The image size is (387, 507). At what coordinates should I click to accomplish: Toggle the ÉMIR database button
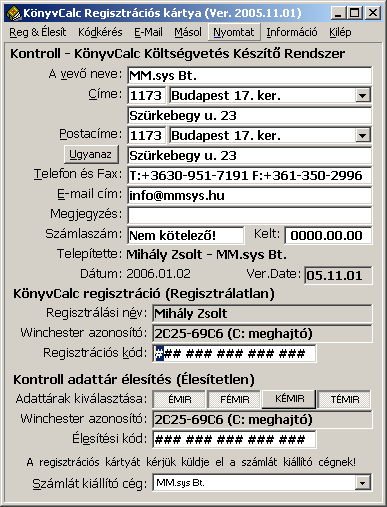179,399
